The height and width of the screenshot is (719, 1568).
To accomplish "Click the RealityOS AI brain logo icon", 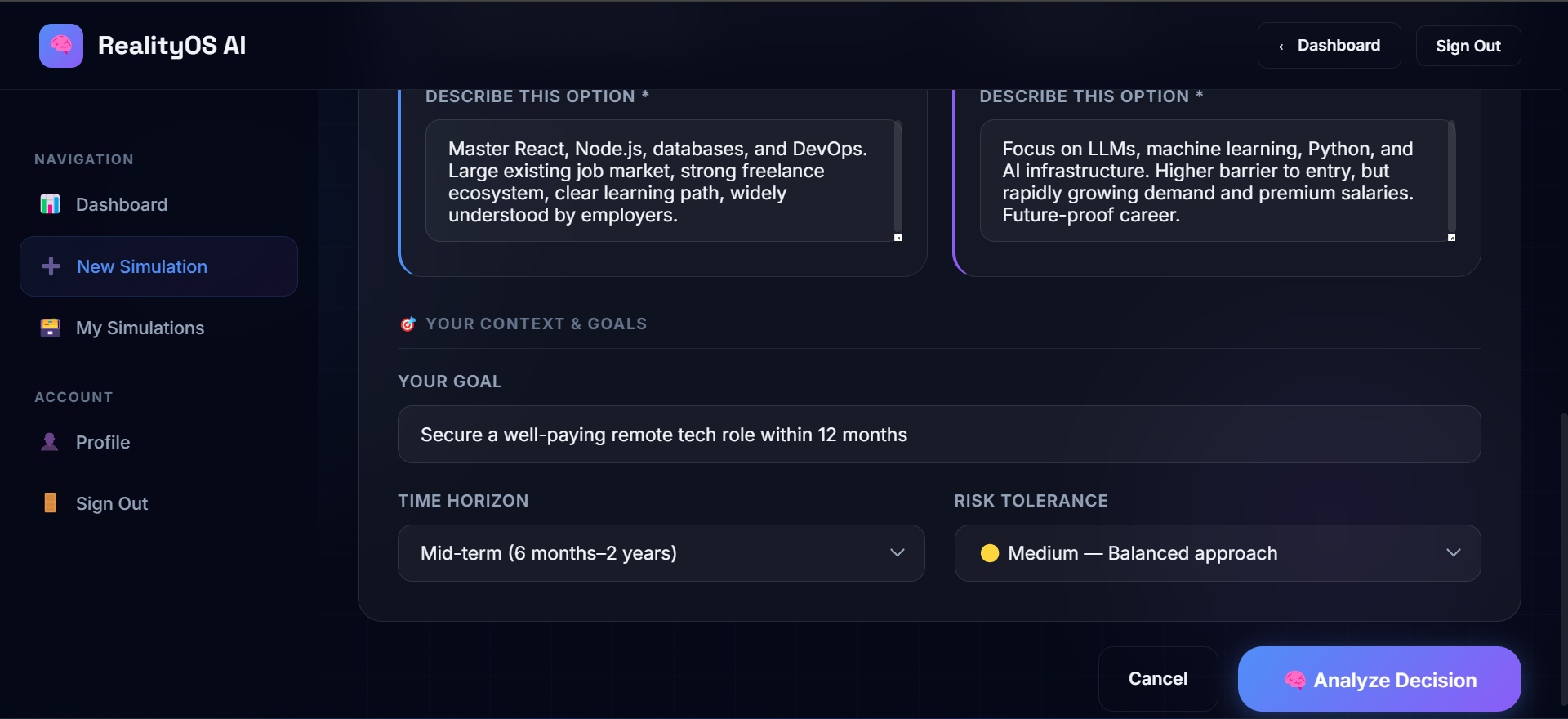I will click(x=61, y=46).
